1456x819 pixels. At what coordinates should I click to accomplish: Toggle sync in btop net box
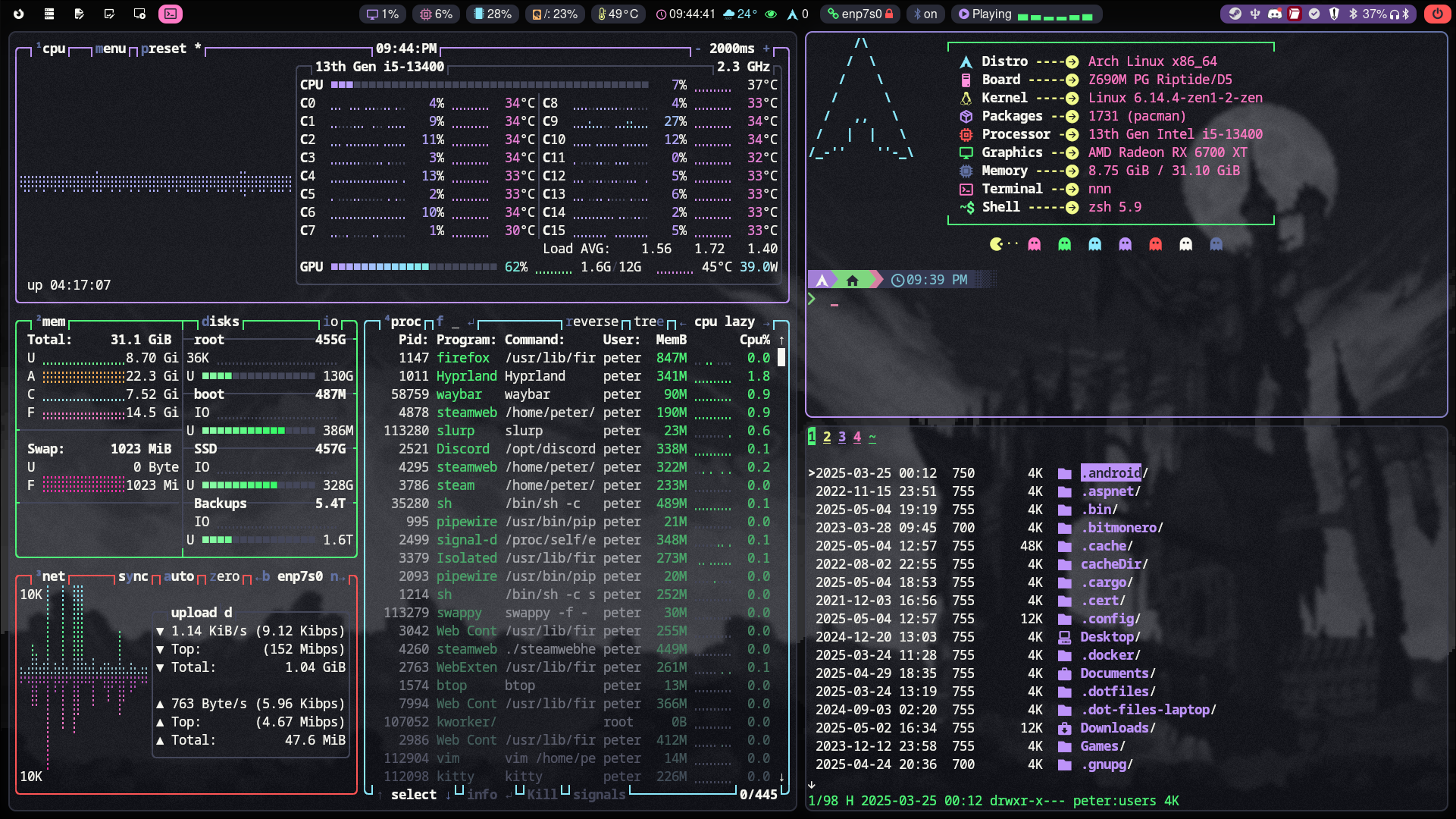pos(133,576)
